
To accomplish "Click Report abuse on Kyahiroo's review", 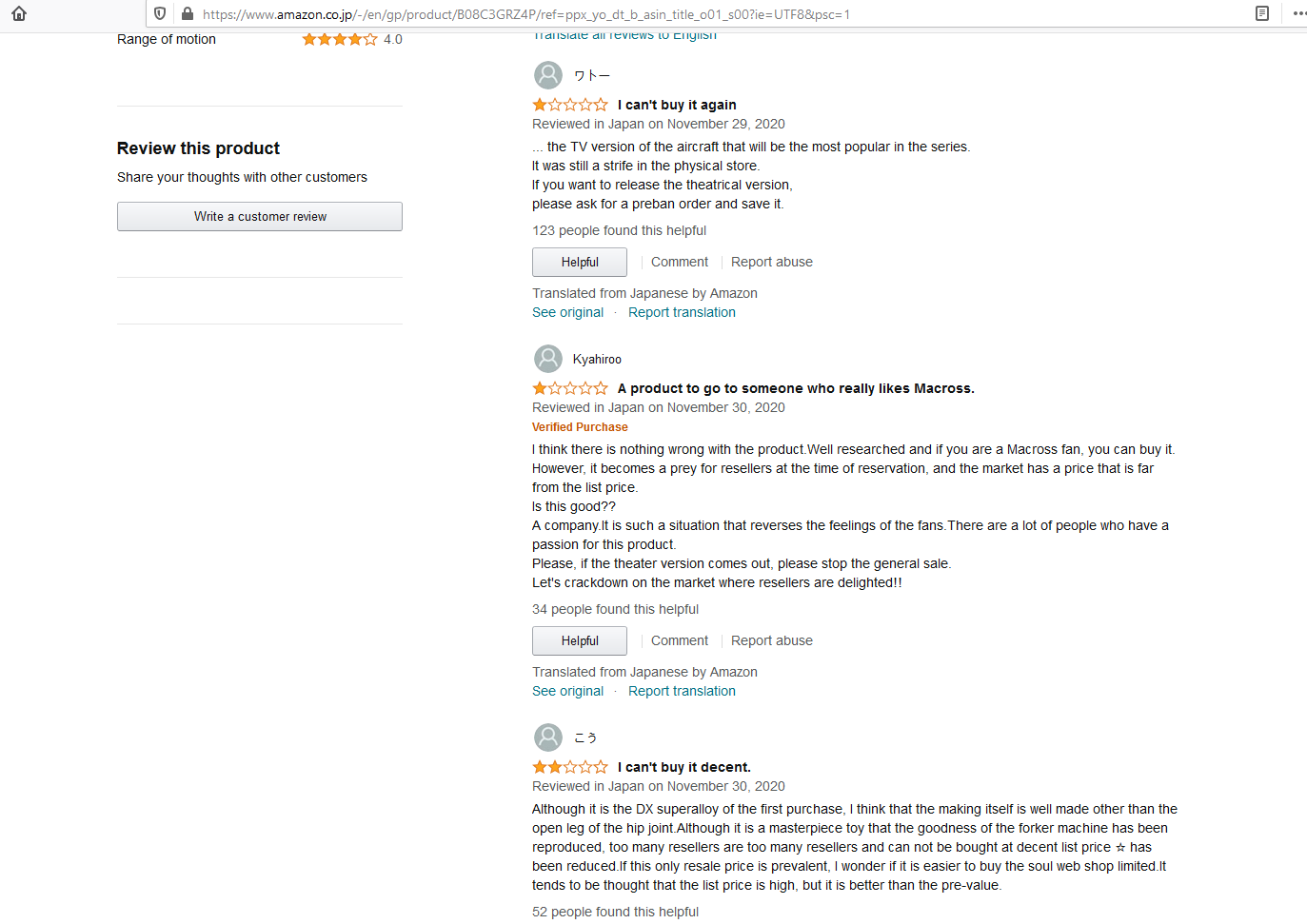I will [x=772, y=640].
